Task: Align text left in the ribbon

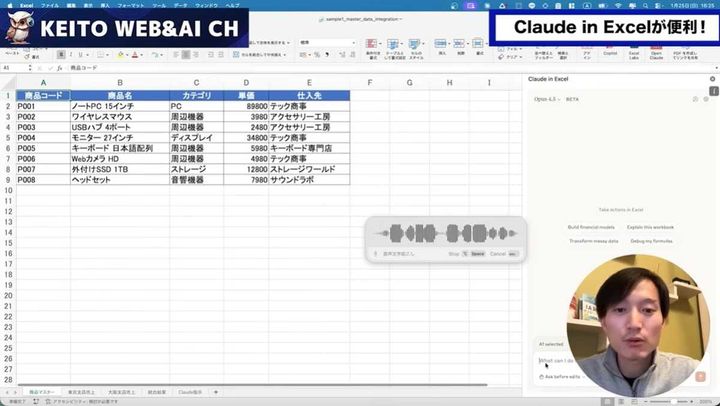Action: pyautogui.click(x=176, y=55)
